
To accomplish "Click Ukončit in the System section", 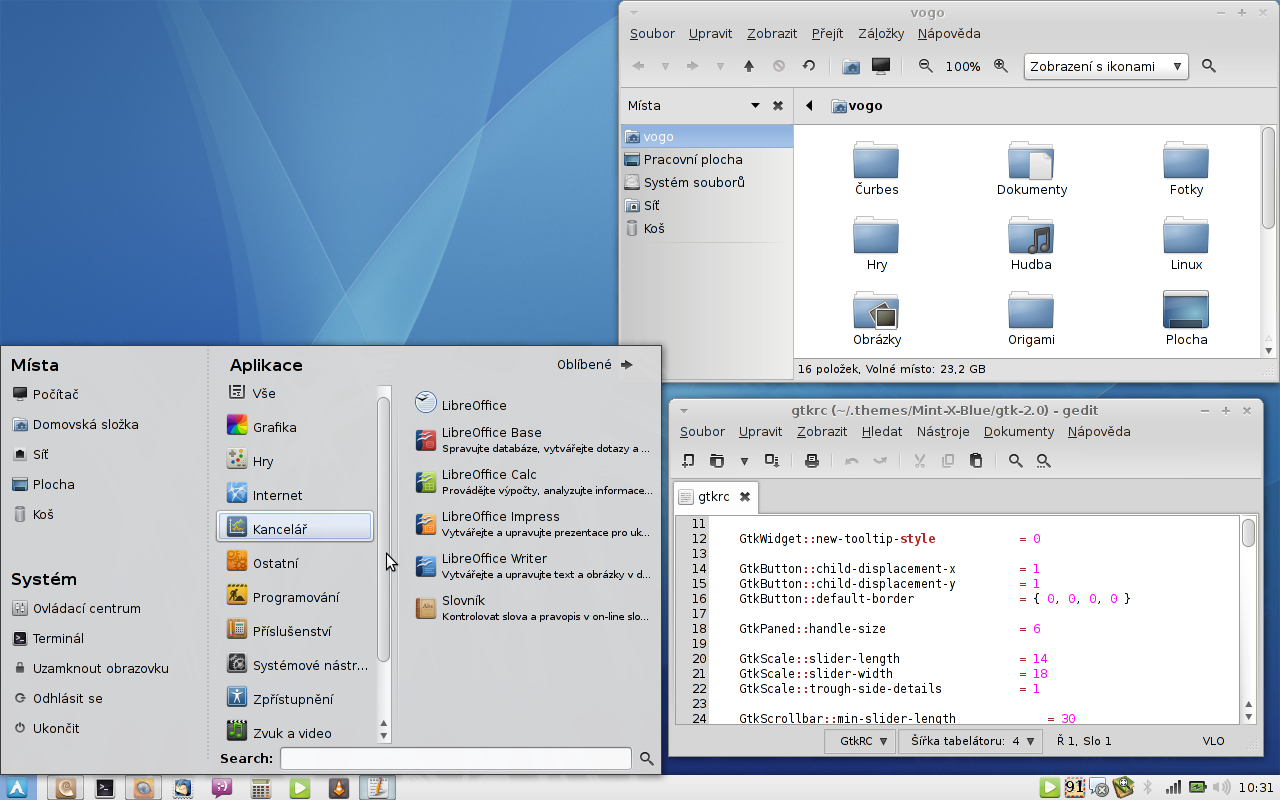I will click(46, 728).
